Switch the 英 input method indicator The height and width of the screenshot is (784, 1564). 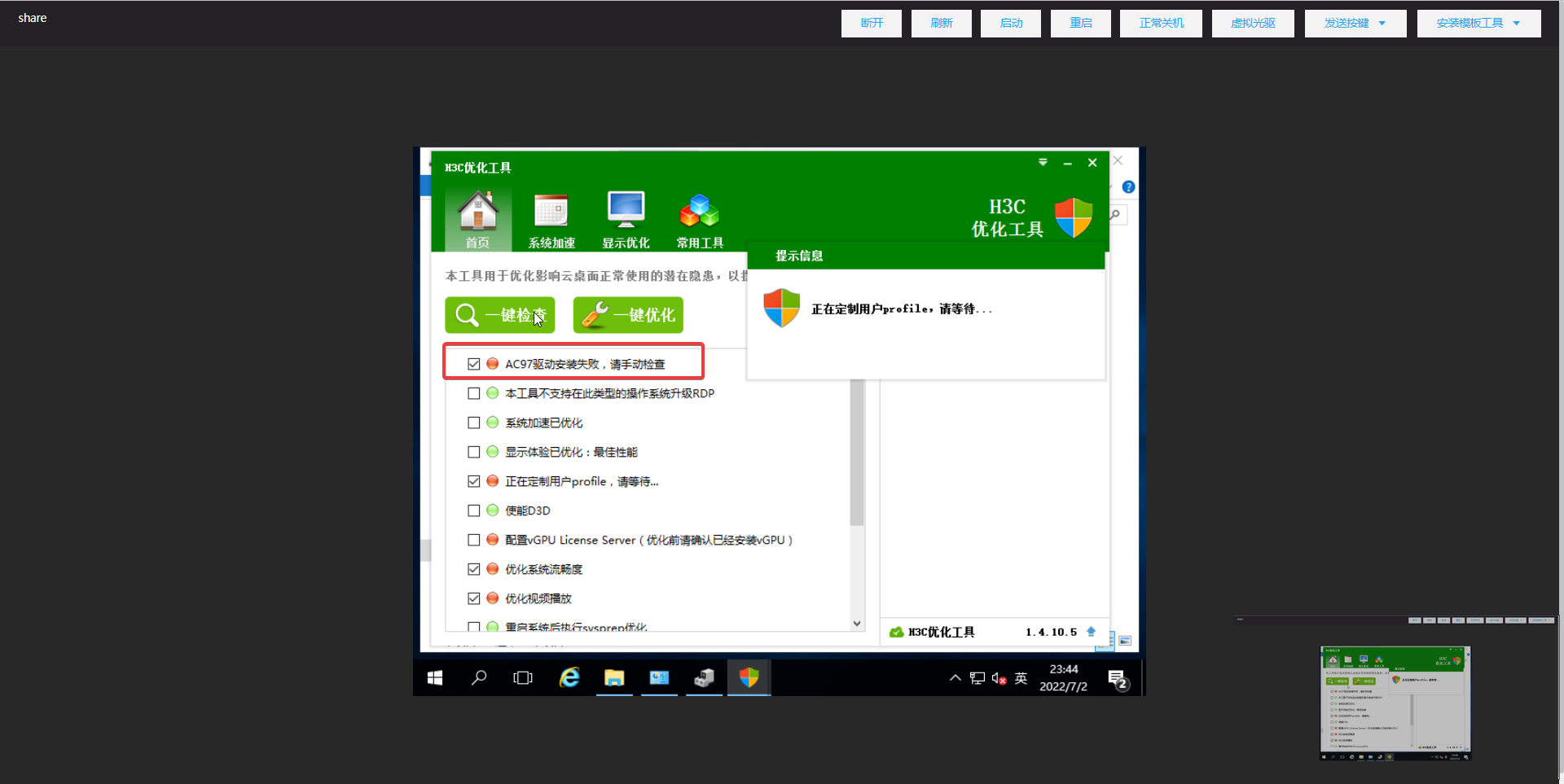point(1021,678)
